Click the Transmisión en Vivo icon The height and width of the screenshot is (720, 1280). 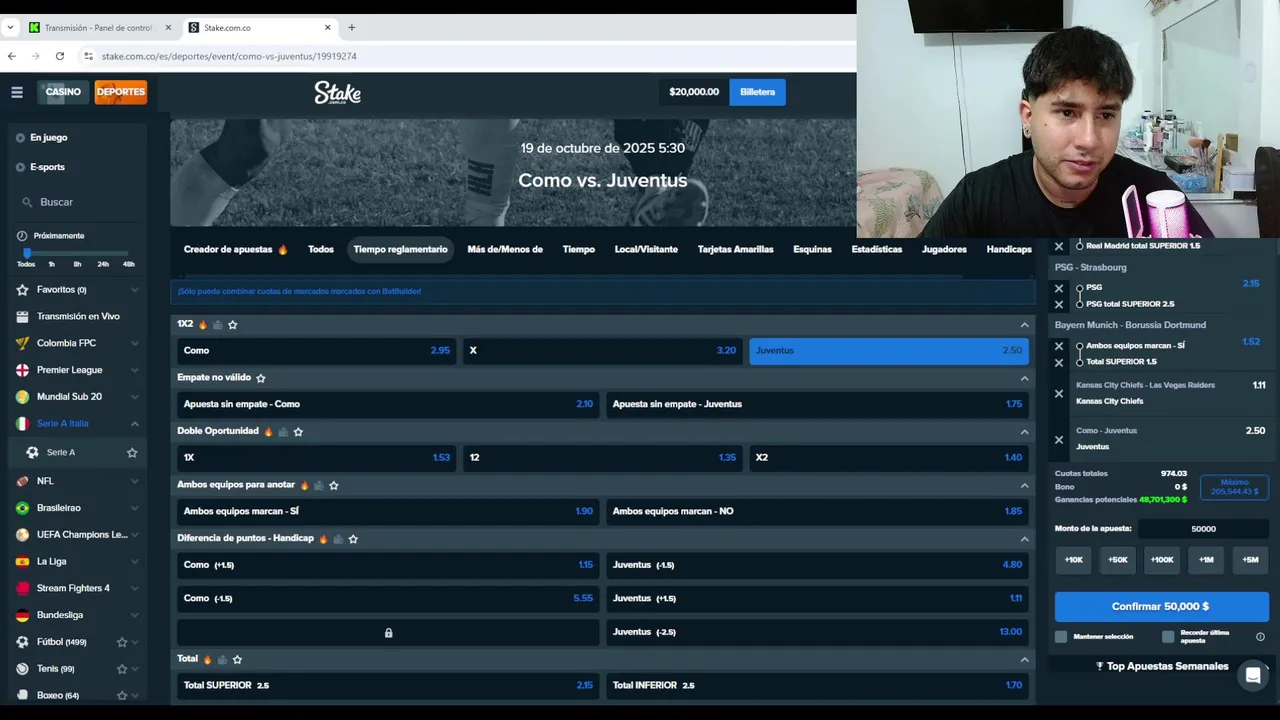point(22,317)
